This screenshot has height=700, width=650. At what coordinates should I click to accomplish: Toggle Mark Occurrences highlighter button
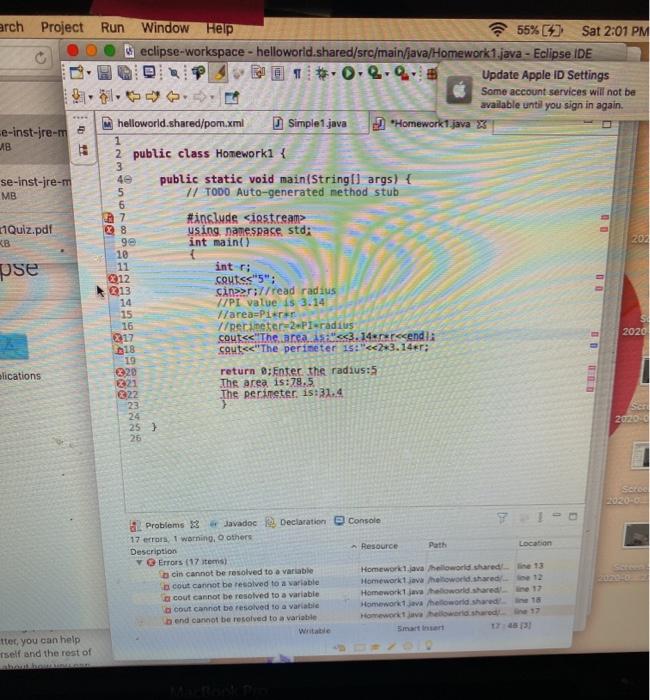pyautogui.click(x=219, y=73)
